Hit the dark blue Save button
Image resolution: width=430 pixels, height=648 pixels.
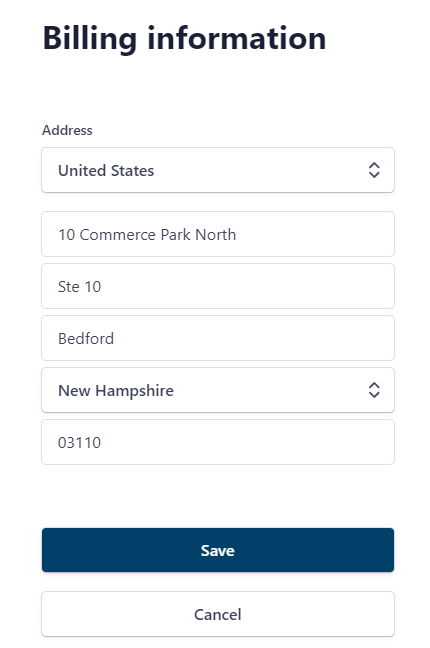218,550
